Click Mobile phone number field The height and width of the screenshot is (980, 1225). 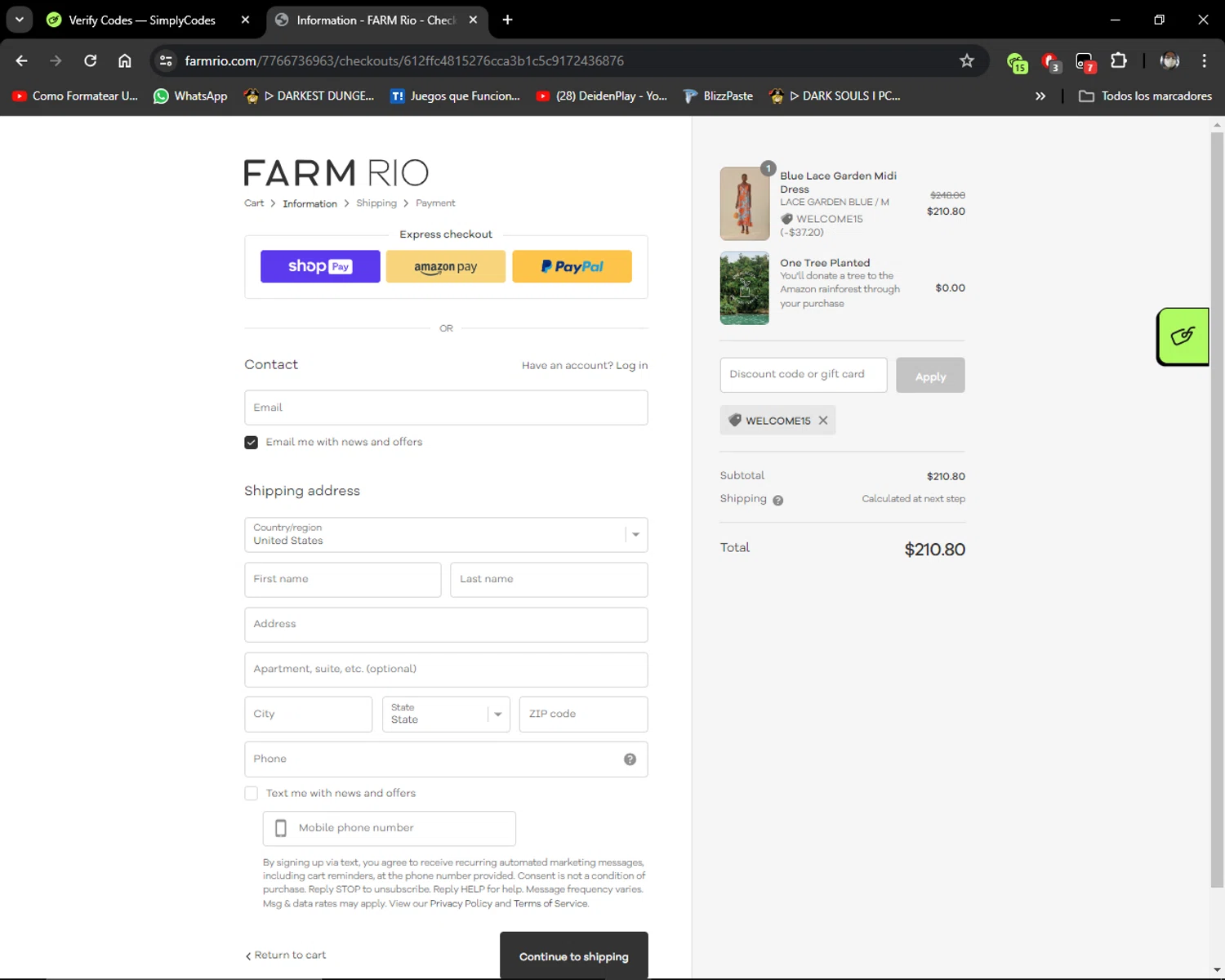[390, 828]
